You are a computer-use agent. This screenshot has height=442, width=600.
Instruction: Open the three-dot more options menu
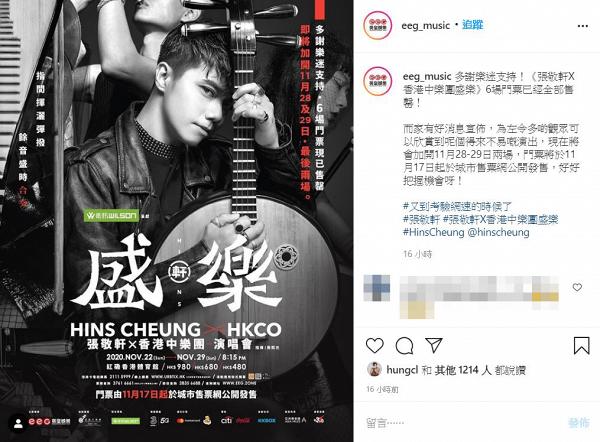[582, 26]
